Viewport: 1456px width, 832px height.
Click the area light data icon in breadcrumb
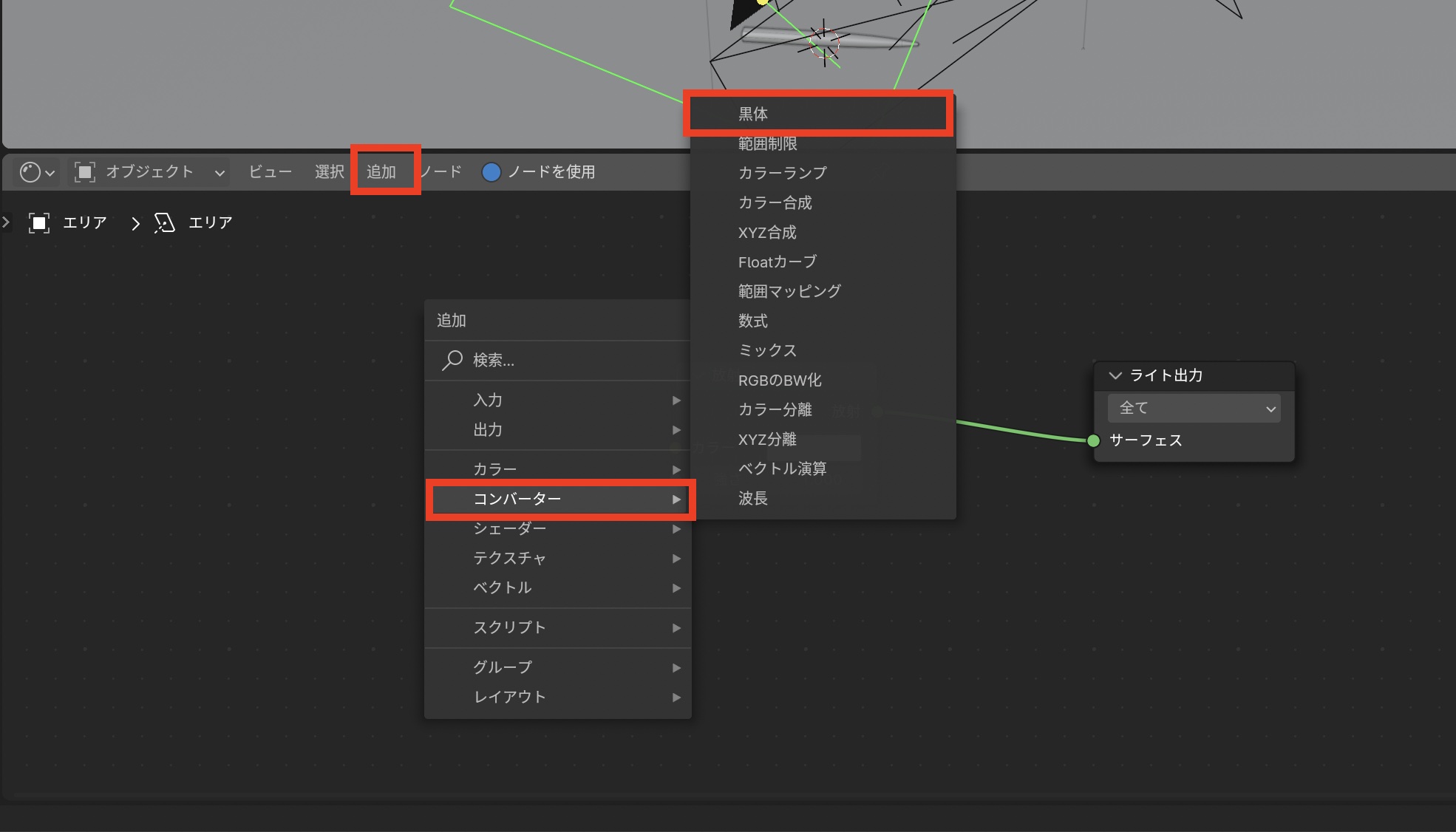pyautogui.click(x=164, y=222)
